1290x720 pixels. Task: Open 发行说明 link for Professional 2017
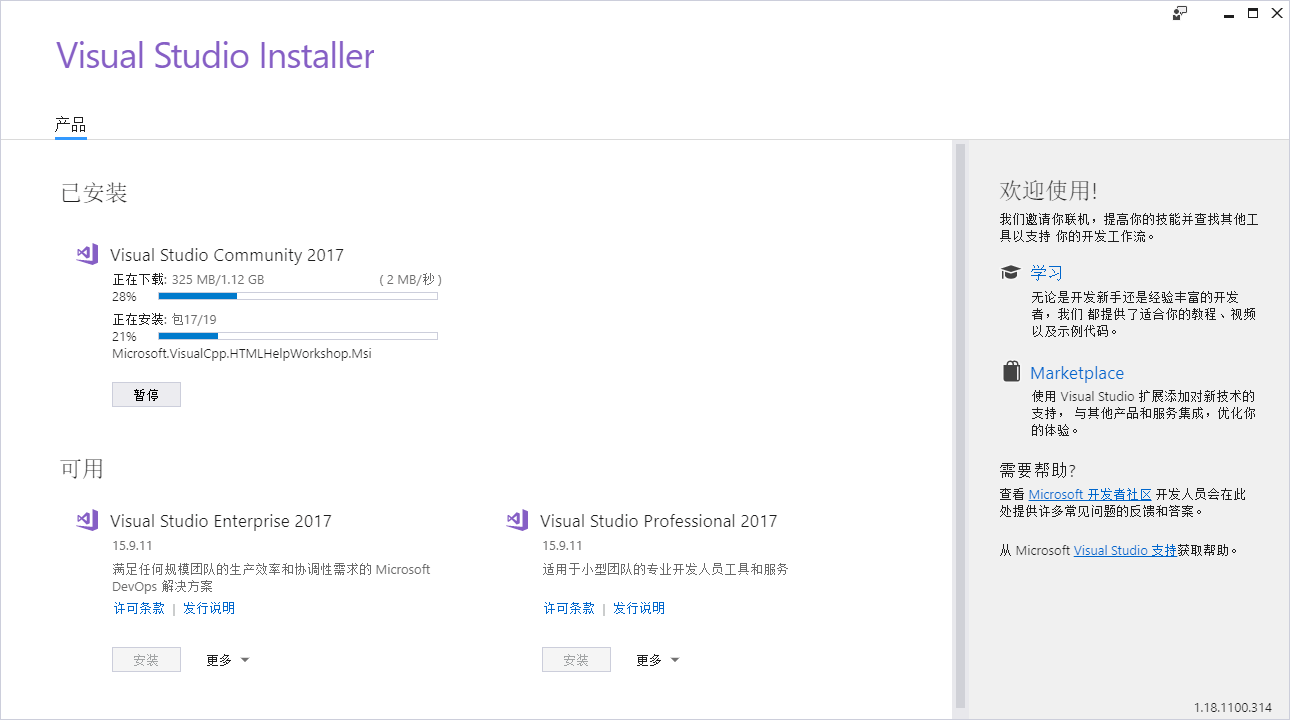tap(639, 608)
